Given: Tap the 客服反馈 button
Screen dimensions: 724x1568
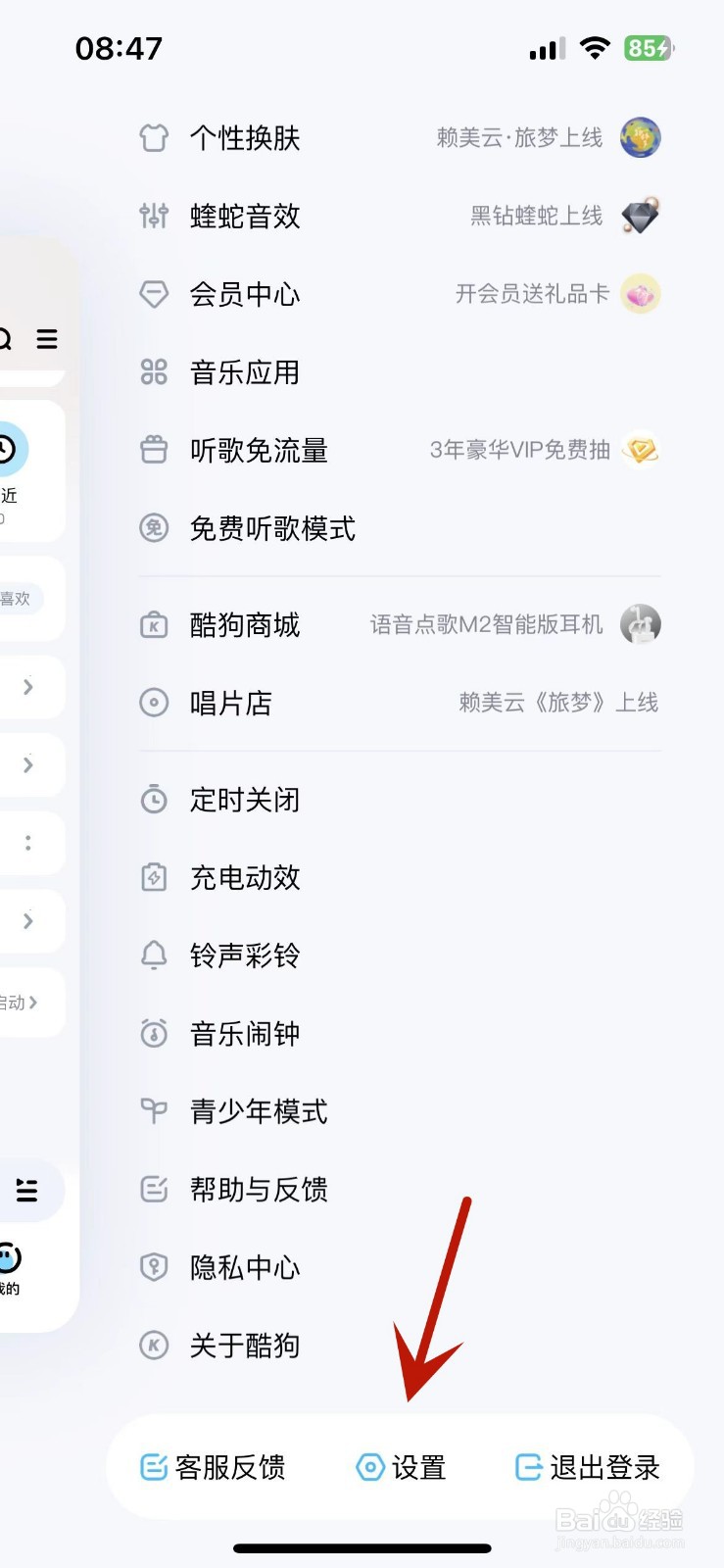Looking at the screenshot, I should pos(213,1467).
